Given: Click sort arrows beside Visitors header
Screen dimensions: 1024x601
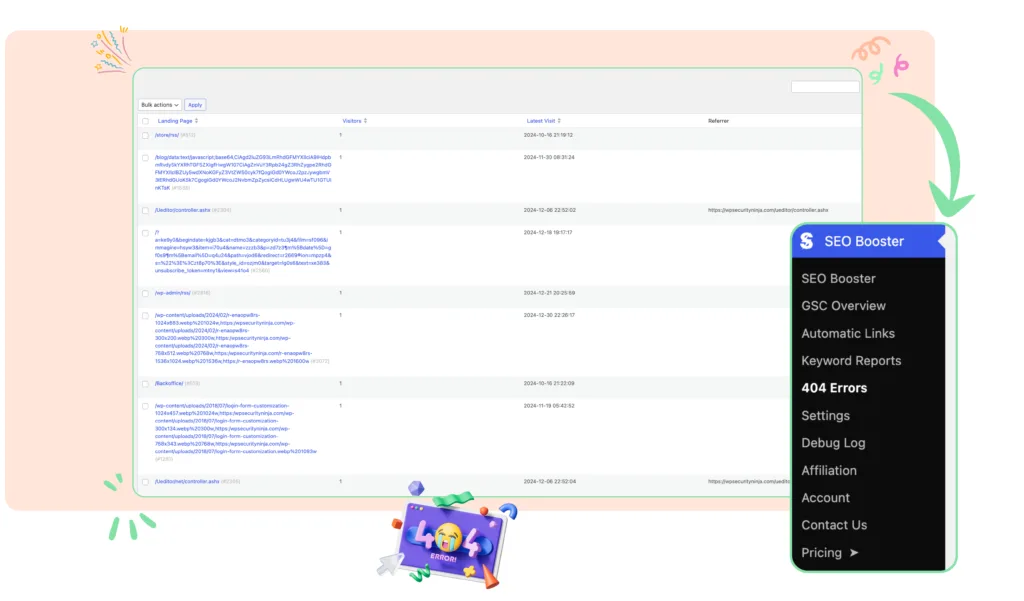Looking at the screenshot, I should (x=365, y=121).
